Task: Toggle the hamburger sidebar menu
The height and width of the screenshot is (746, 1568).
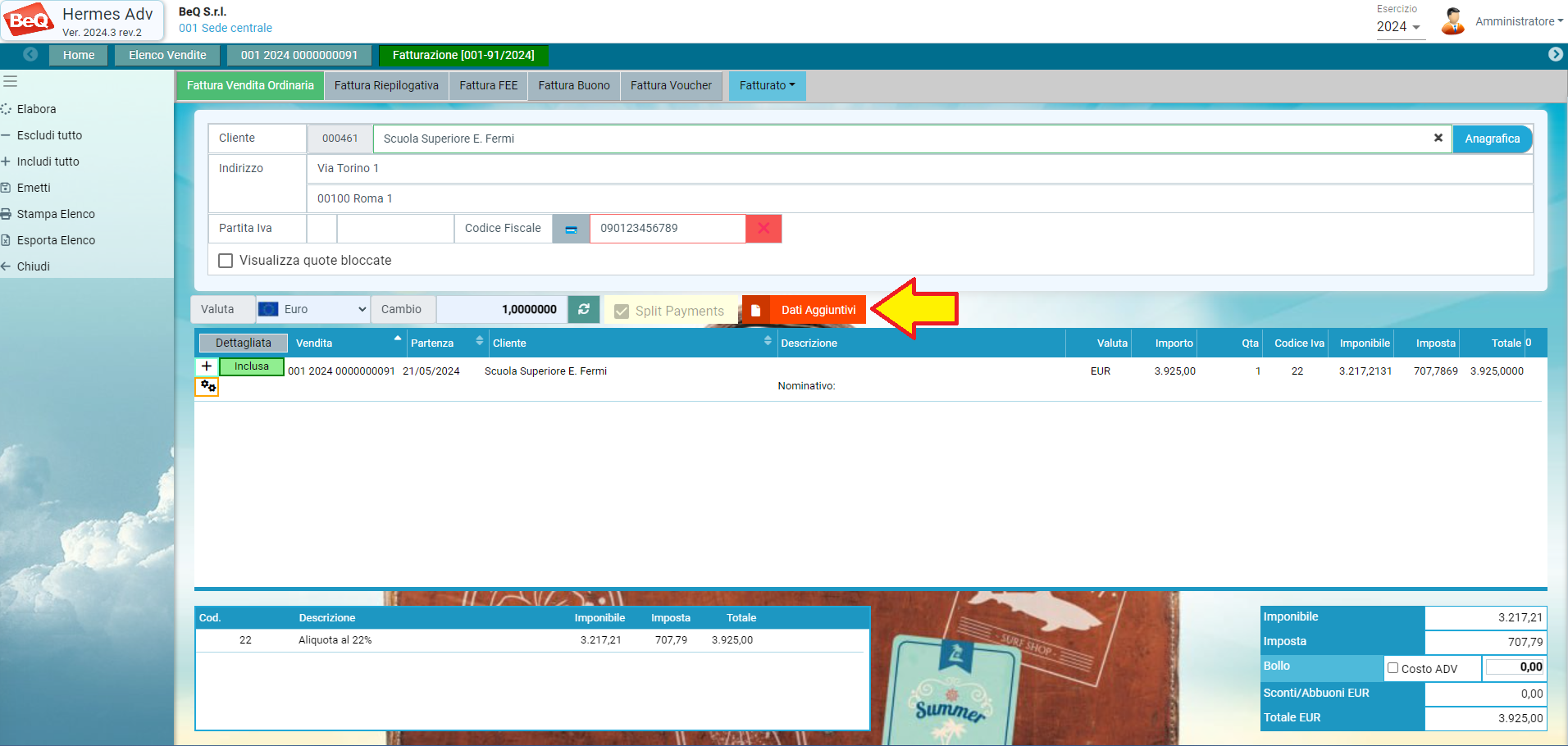Action: [x=11, y=81]
